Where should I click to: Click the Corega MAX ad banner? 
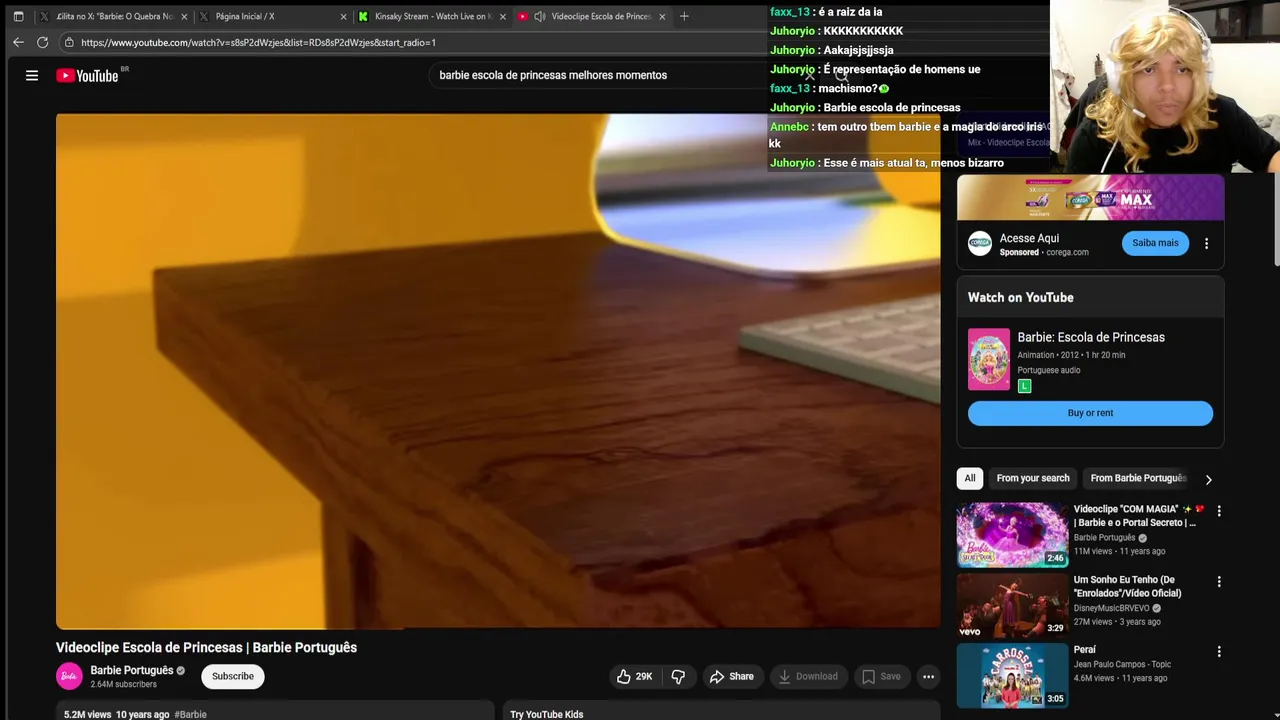pyautogui.click(x=1090, y=198)
